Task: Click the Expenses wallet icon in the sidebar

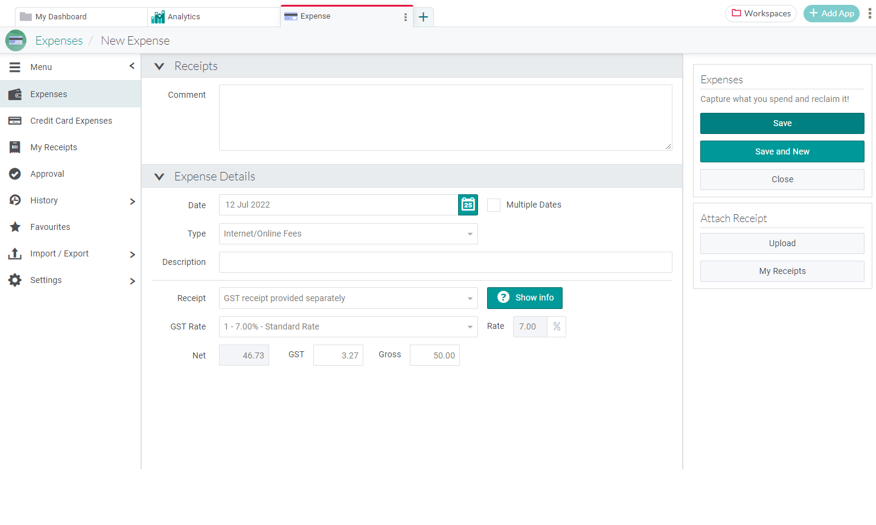Action: point(15,94)
